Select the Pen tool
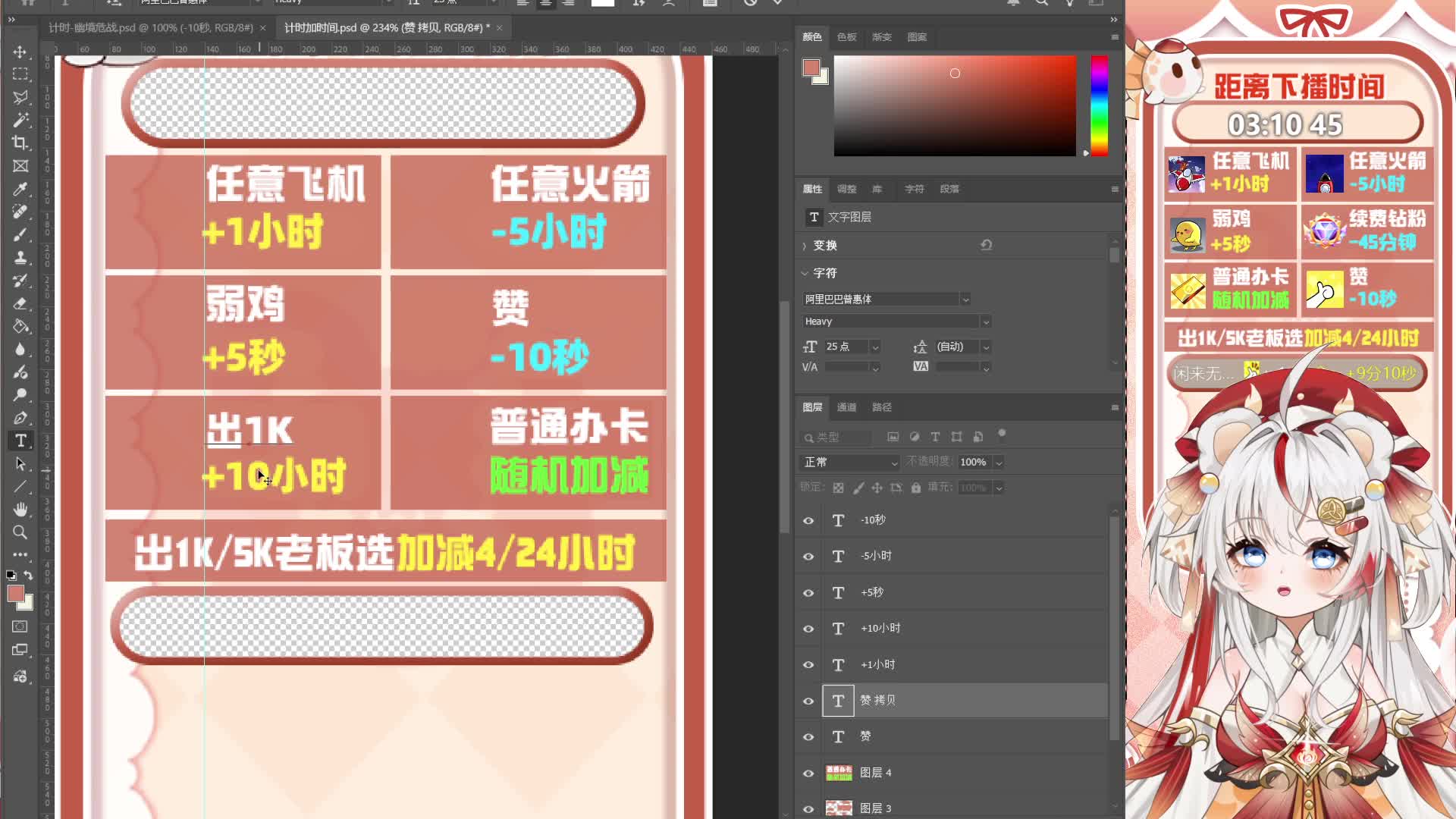1456x819 pixels. [x=20, y=418]
